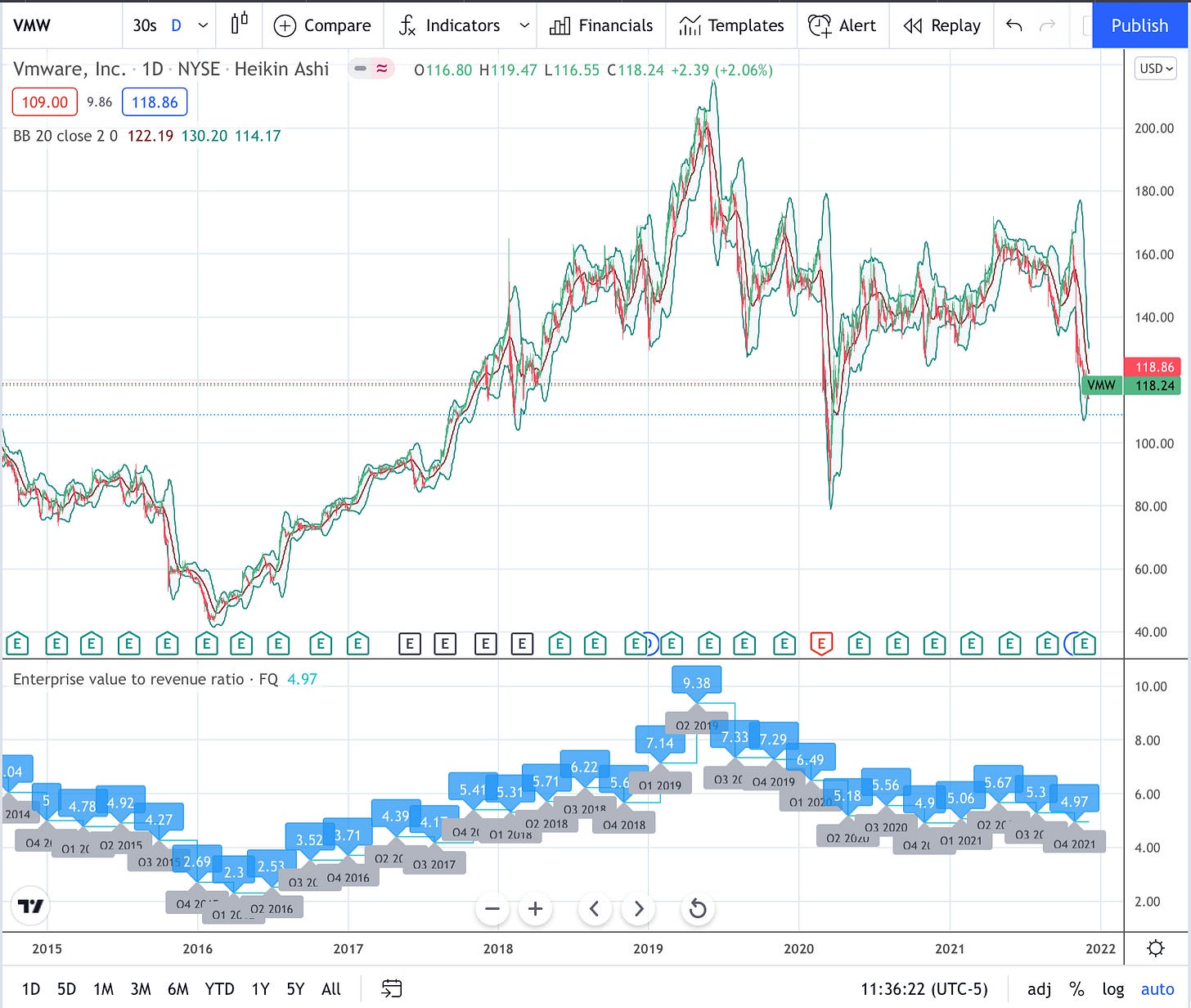
Task: Click the BB 20 close indicator legend
Action: tap(65, 136)
